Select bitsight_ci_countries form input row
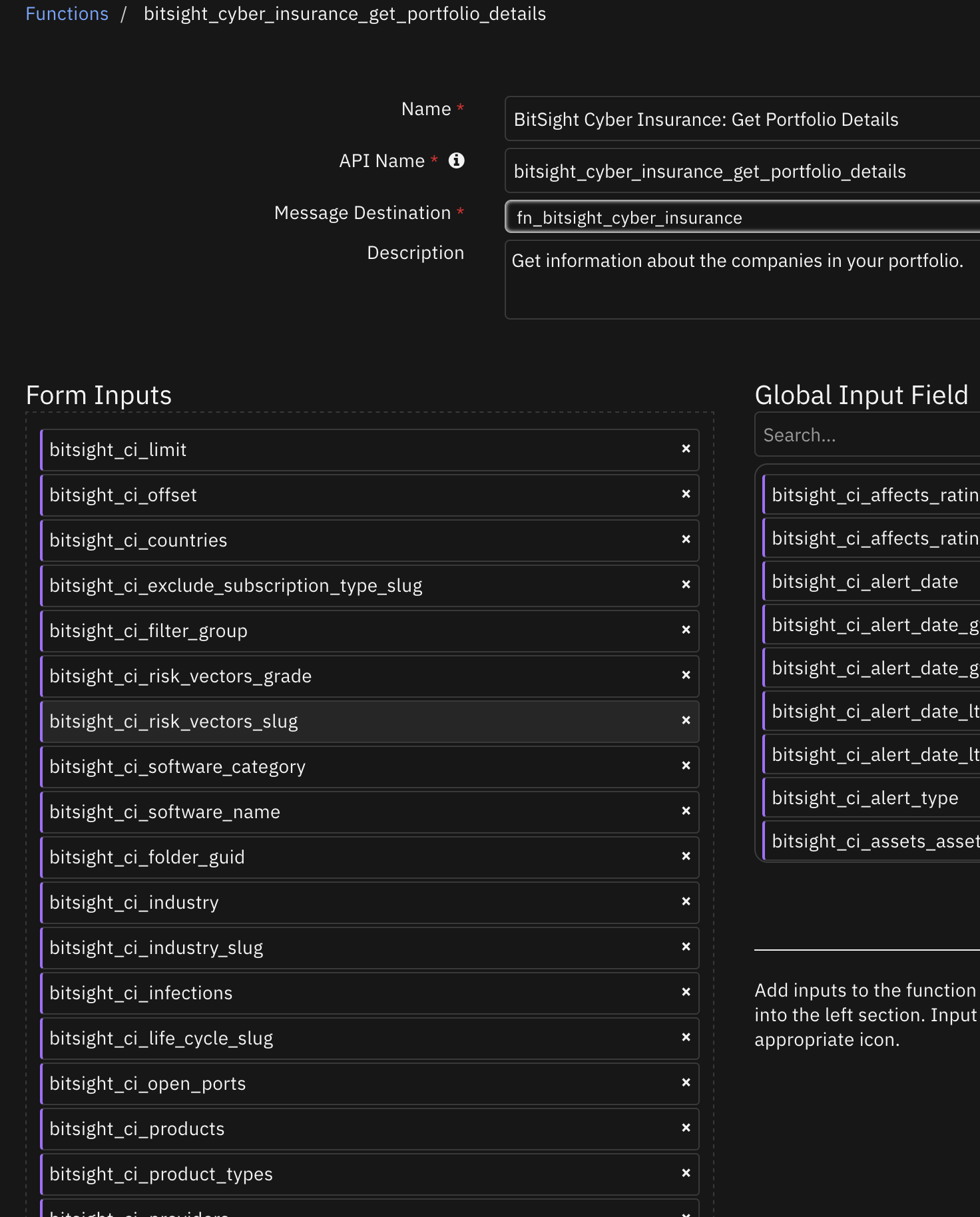The height and width of the screenshot is (1217, 980). (x=369, y=541)
